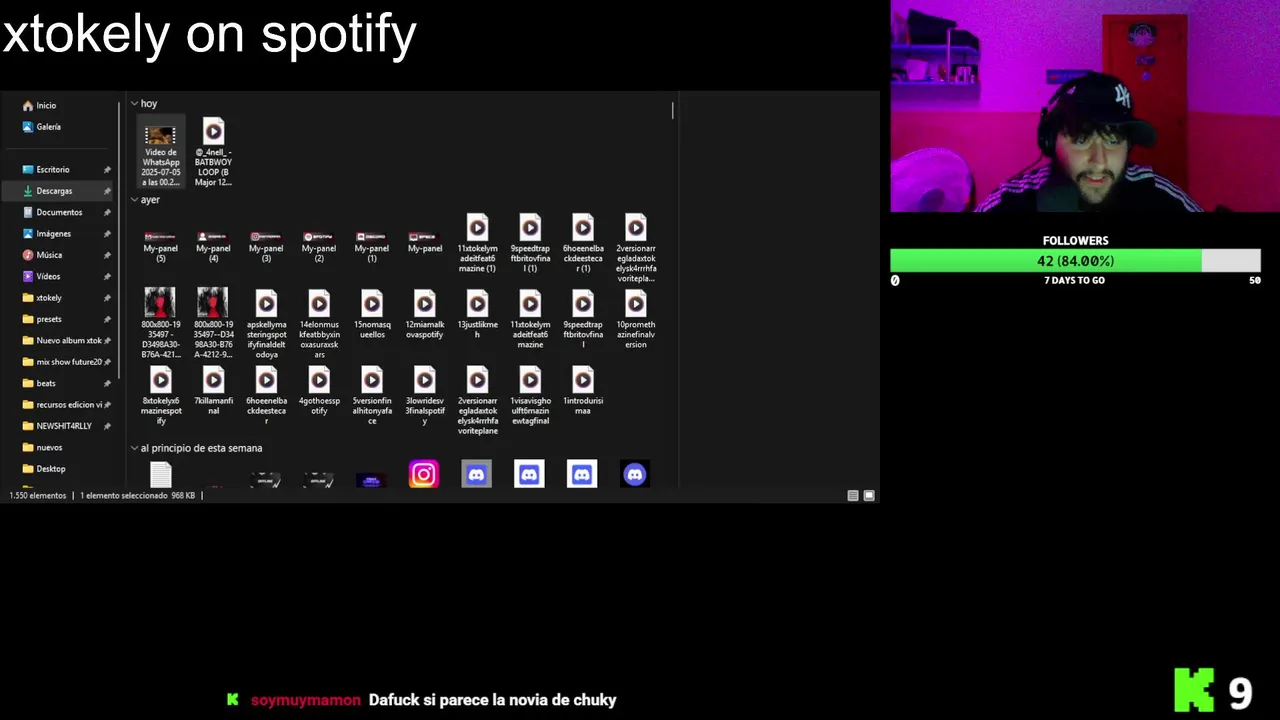The image size is (1280, 720).
Task: Click the file list vertical scrollbar thumb
Action: point(672,110)
